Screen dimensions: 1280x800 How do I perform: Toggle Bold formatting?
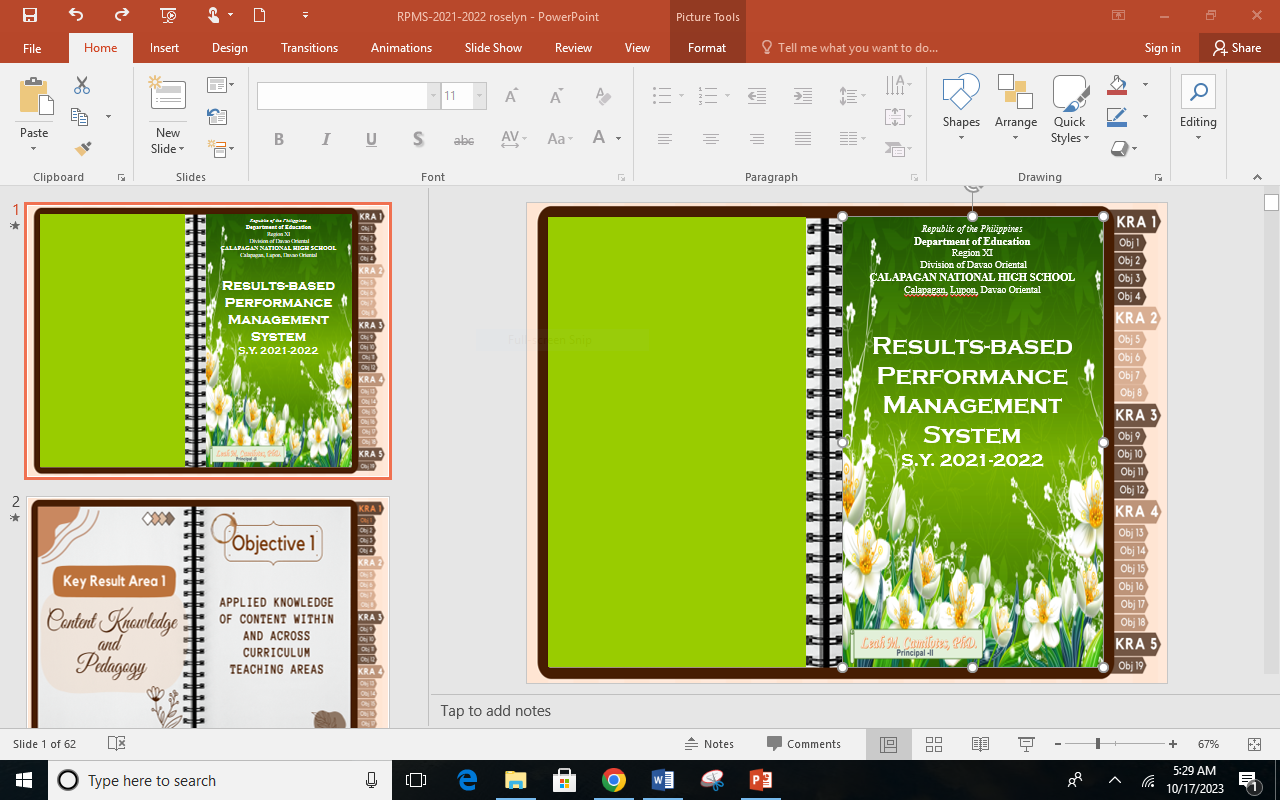pyautogui.click(x=279, y=139)
